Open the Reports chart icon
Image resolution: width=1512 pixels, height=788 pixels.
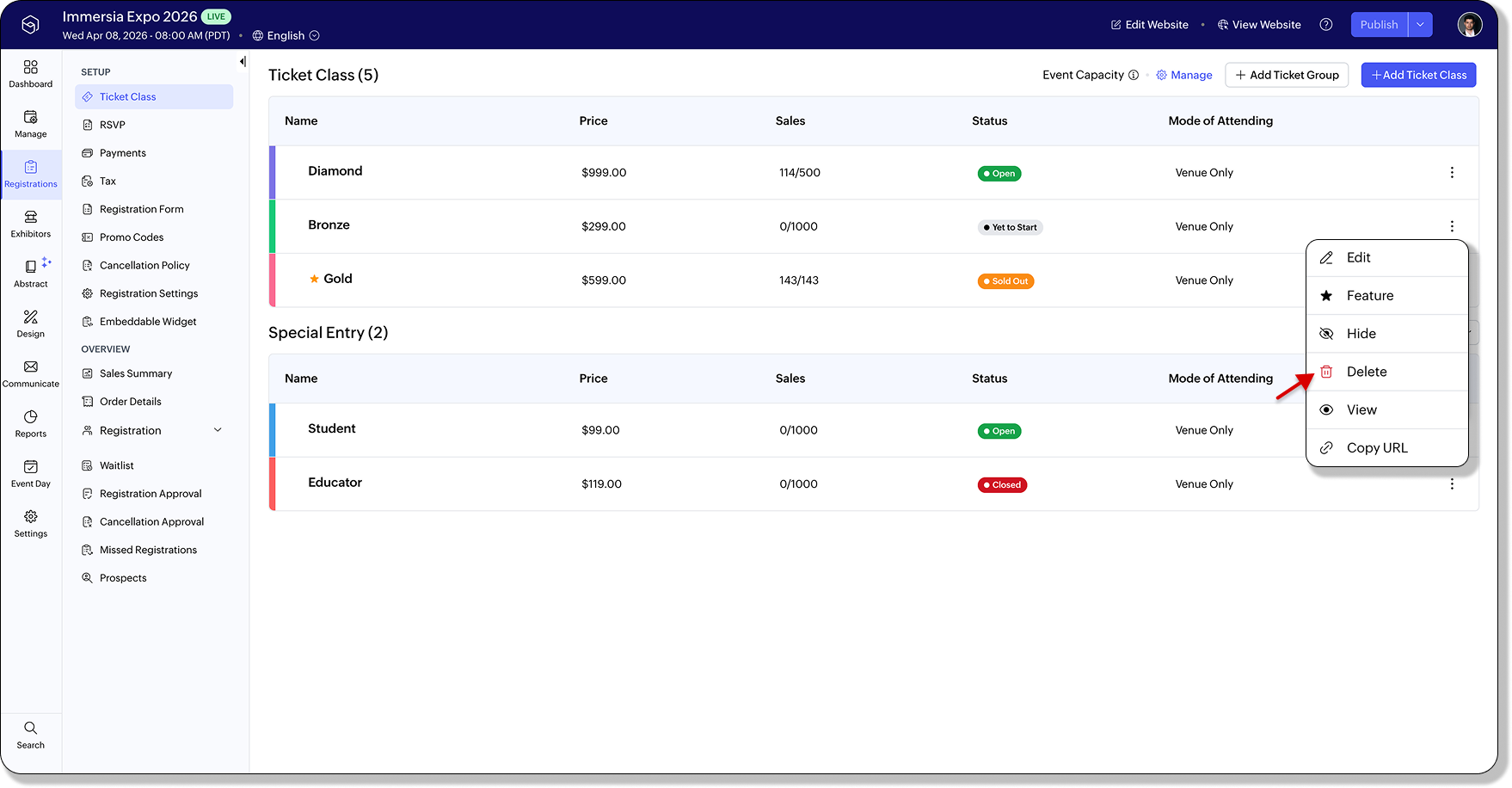click(31, 417)
